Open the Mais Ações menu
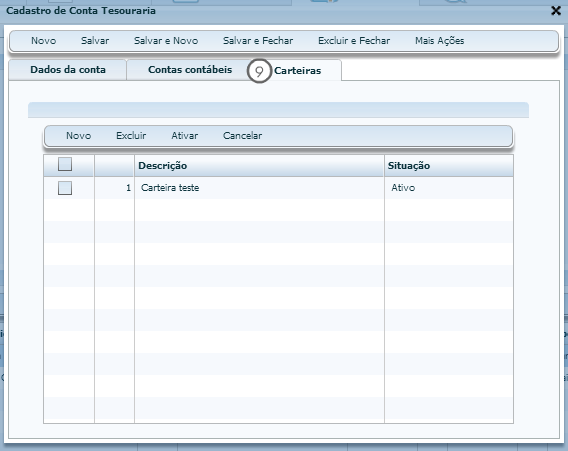The height and width of the screenshot is (451, 568). point(439,41)
